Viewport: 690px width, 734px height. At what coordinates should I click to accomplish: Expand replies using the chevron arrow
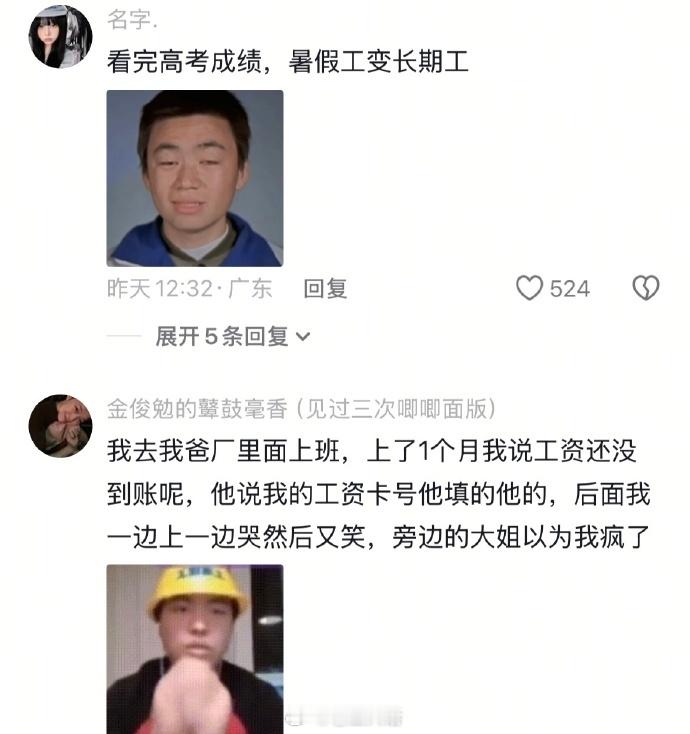(303, 337)
